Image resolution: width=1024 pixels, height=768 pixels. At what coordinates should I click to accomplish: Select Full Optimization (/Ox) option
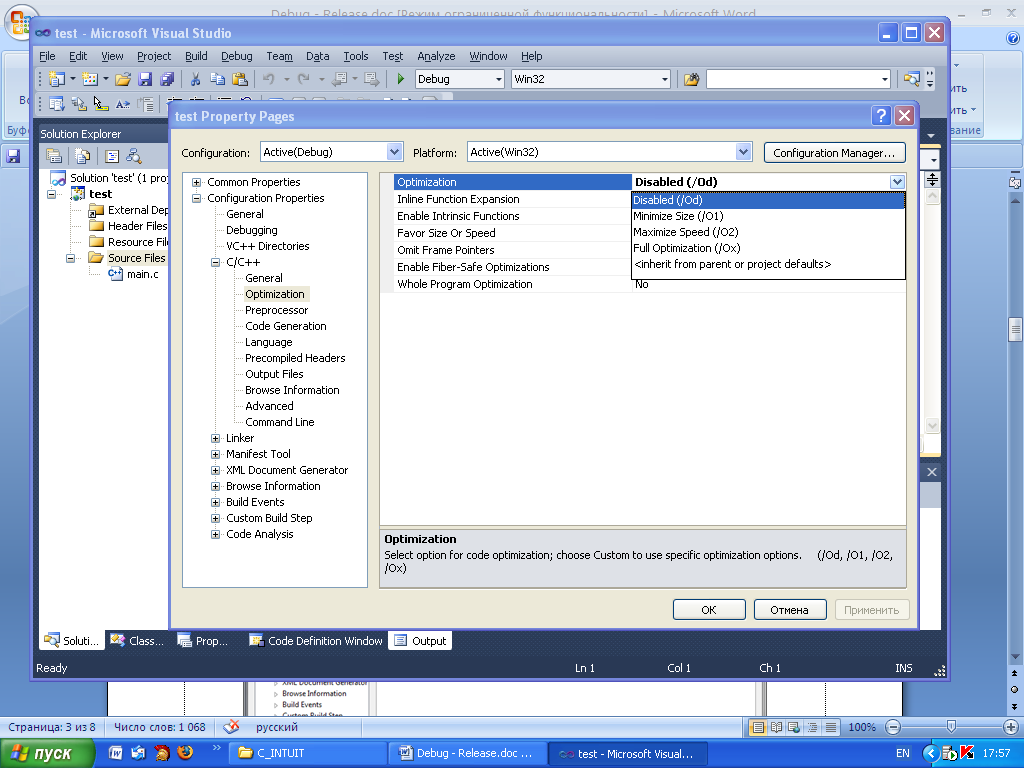pos(768,248)
